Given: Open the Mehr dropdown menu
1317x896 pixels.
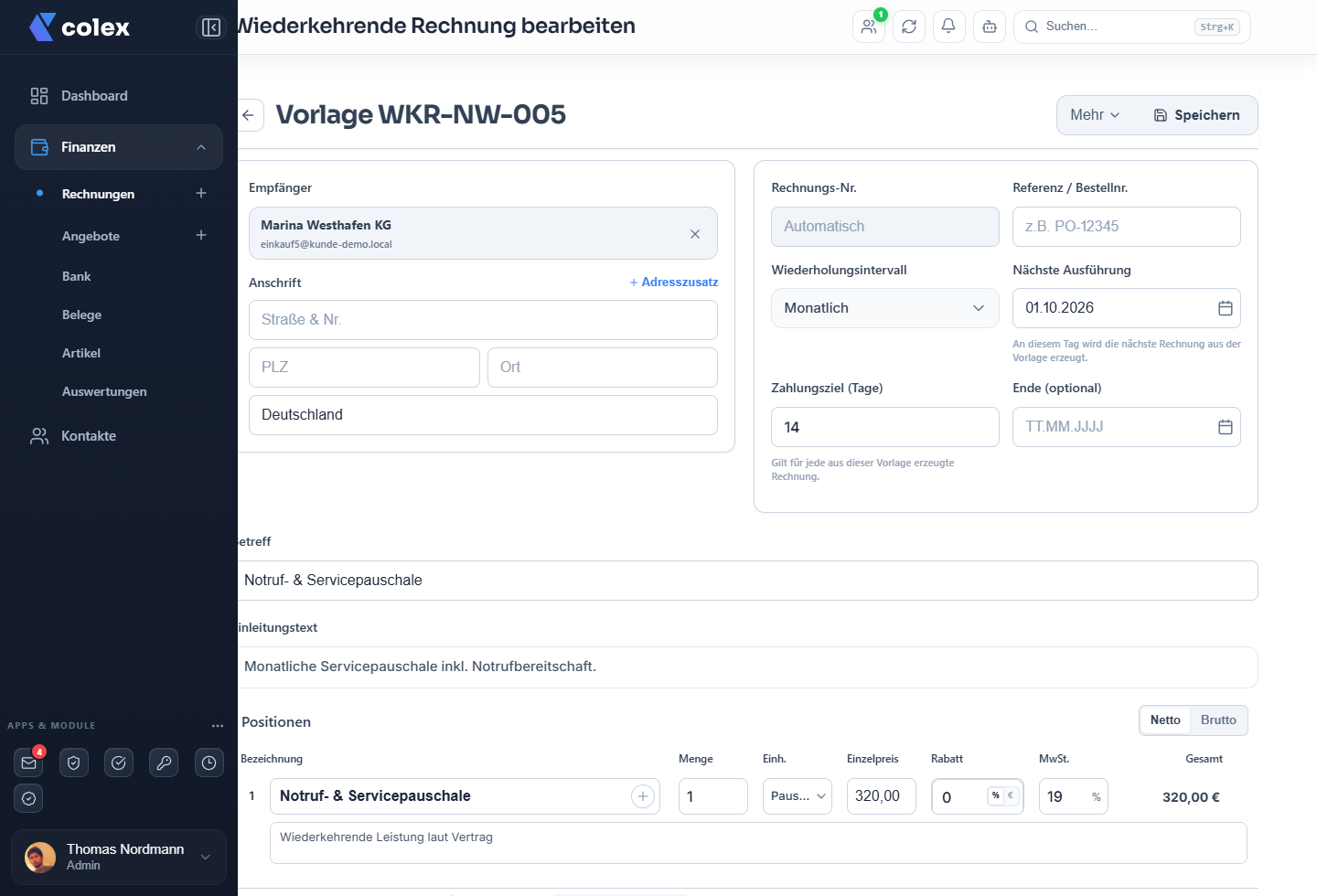Looking at the screenshot, I should click(1096, 115).
